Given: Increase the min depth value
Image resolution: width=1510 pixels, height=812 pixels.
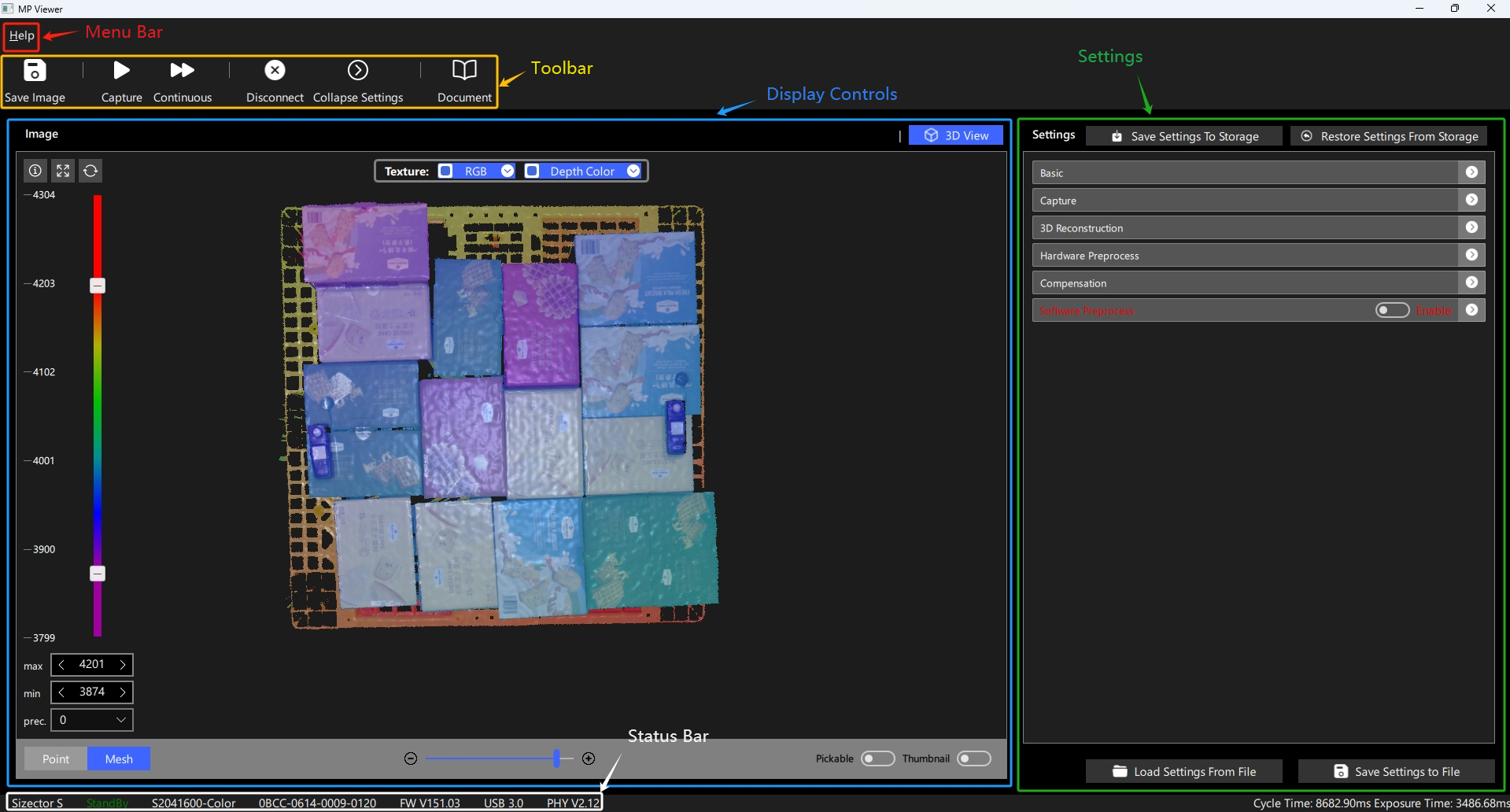Looking at the screenshot, I should (x=123, y=692).
